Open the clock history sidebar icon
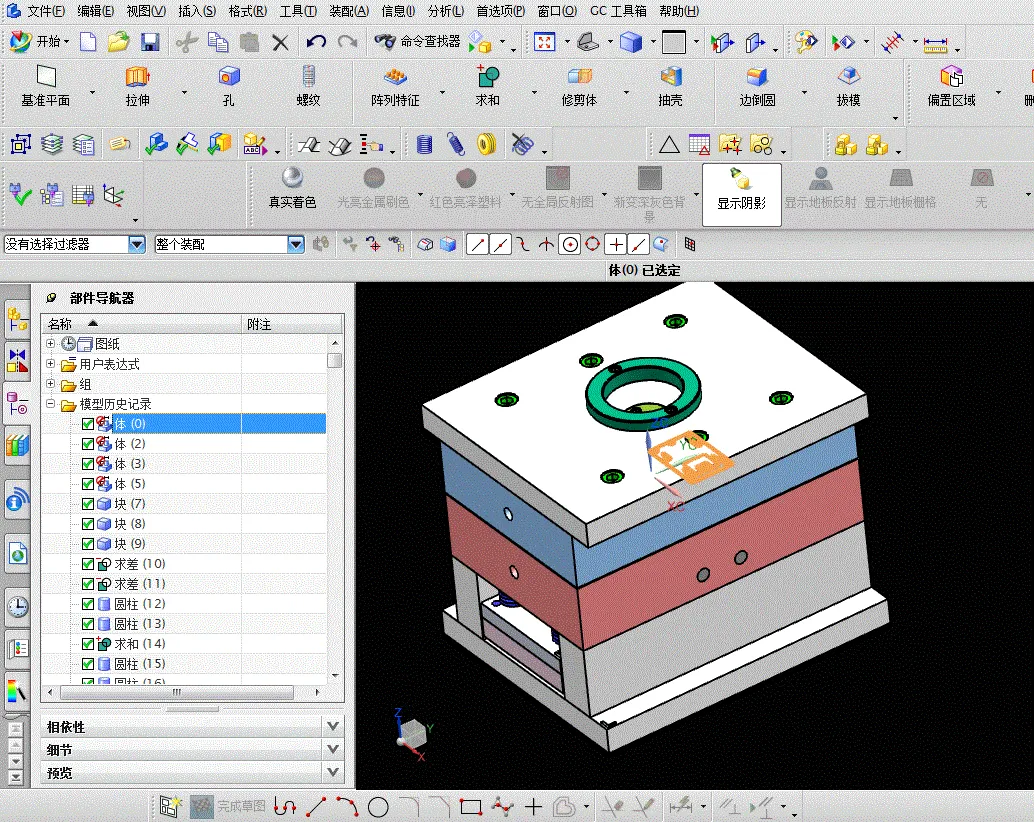Screen dimensions: 1034x822 (18, 606)
